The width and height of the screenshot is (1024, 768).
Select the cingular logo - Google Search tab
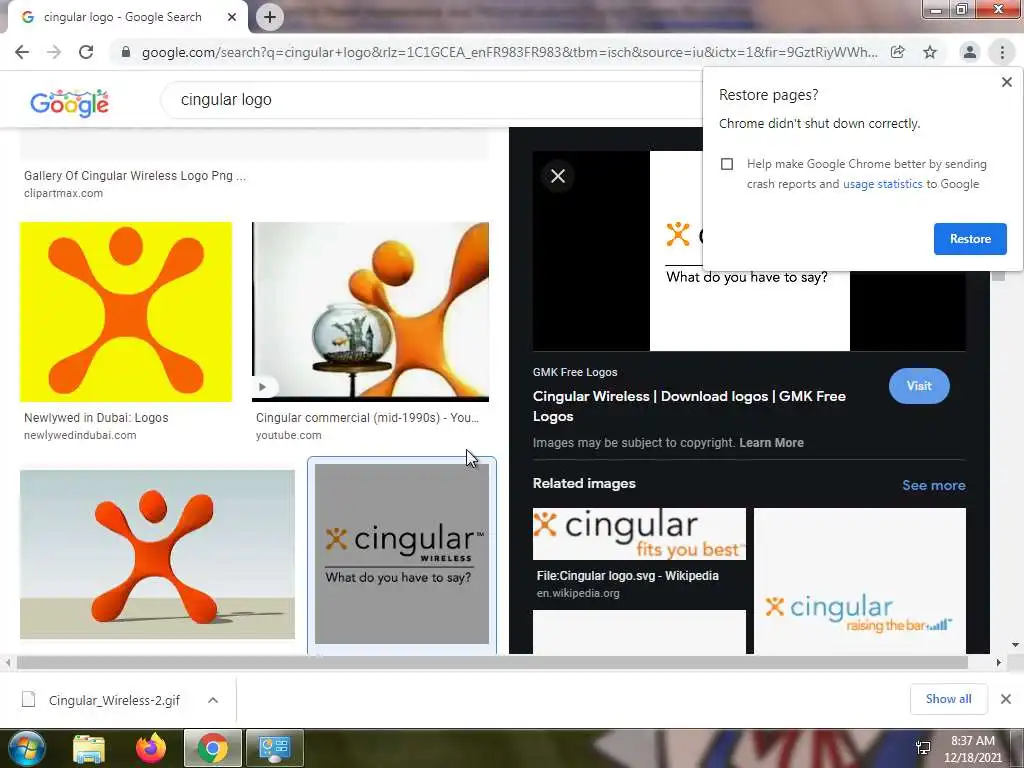pos(122,17)
